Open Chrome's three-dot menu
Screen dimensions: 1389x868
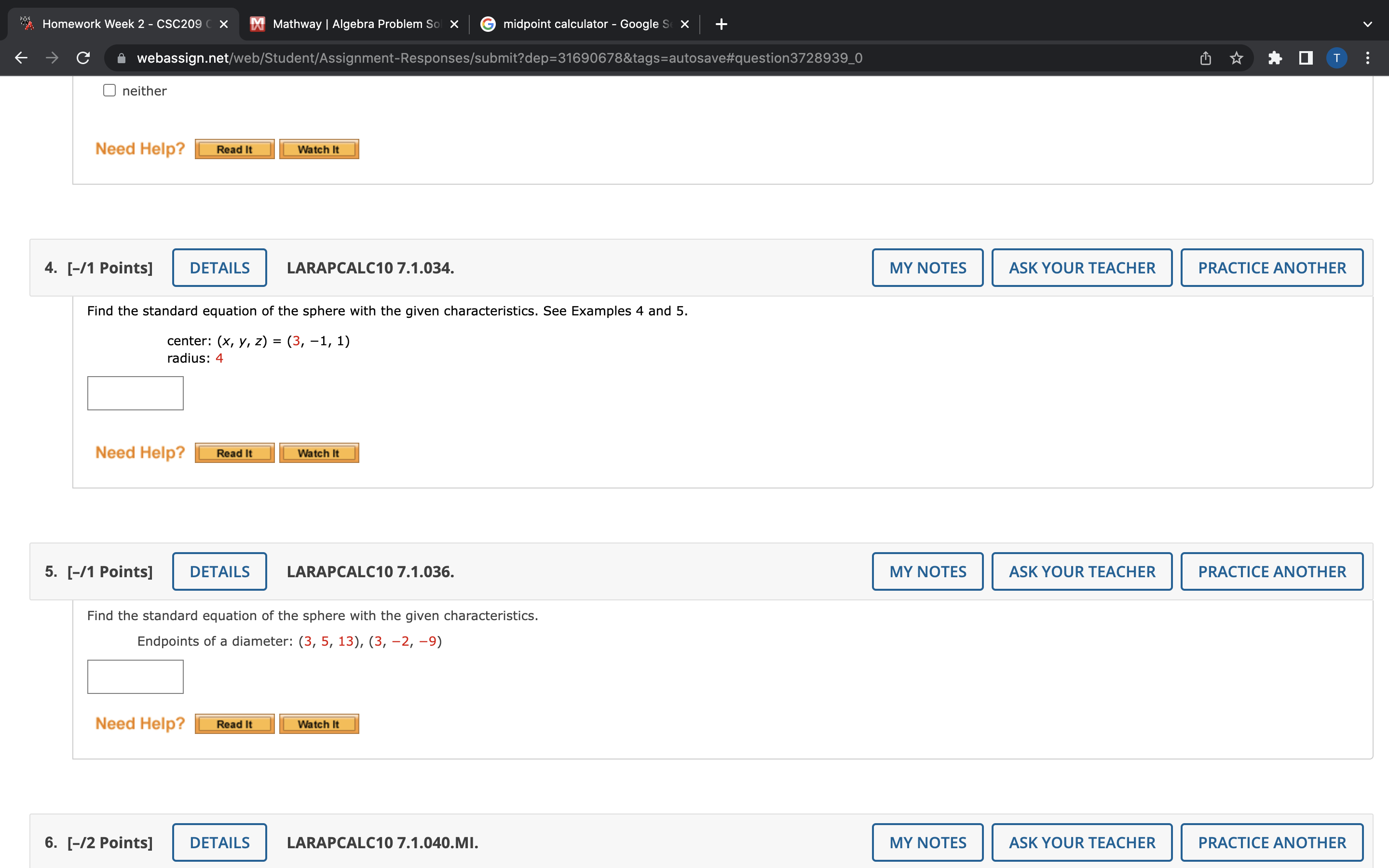coord(1368,58)
